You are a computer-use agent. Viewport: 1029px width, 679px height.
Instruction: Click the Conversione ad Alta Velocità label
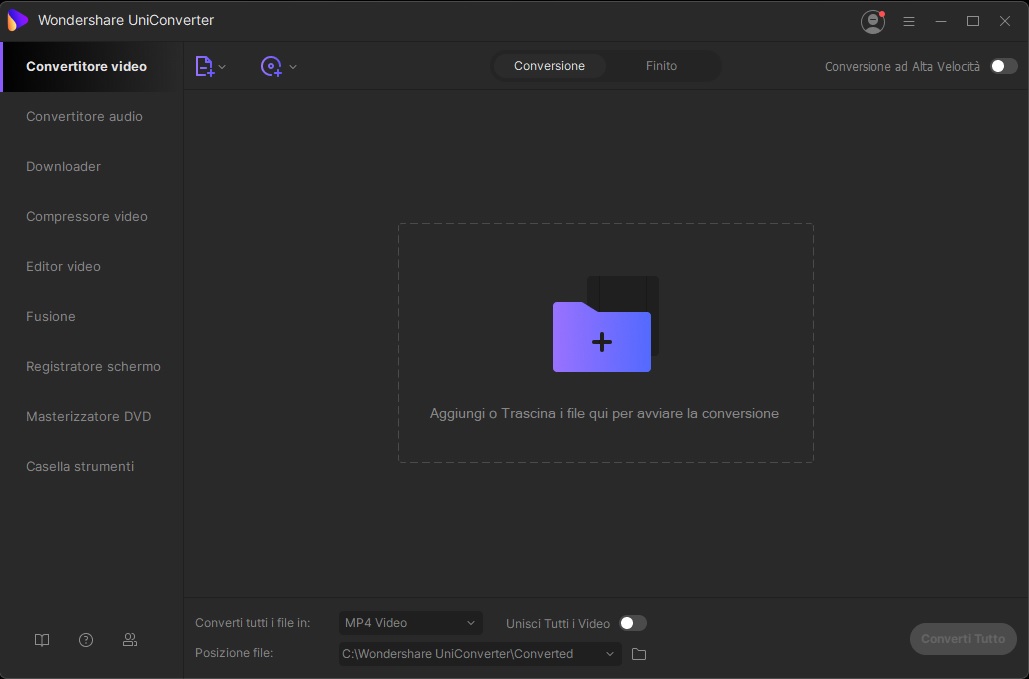point(902,66)
